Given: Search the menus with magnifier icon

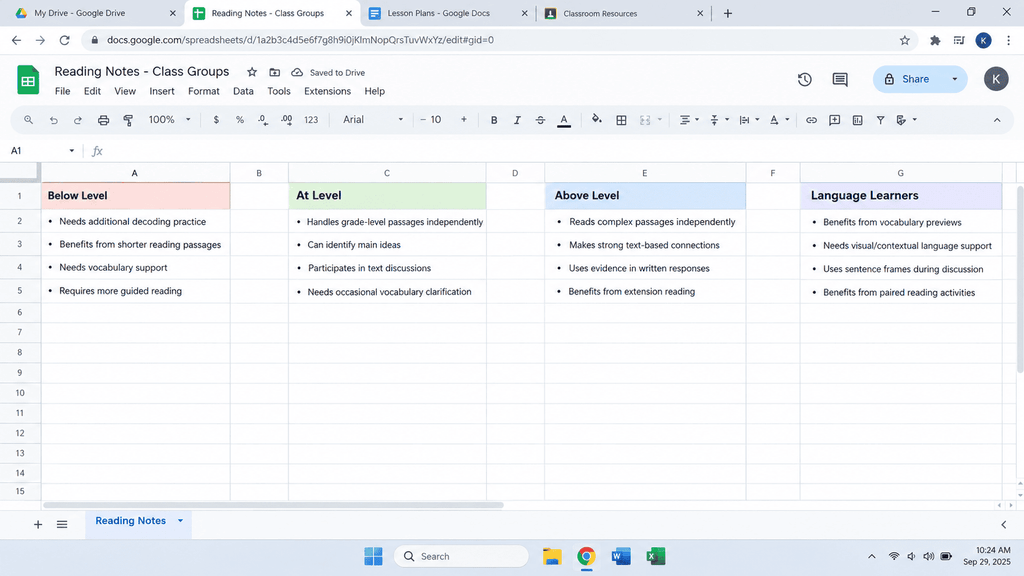Looking at the screenshot, I should point(28,120).
